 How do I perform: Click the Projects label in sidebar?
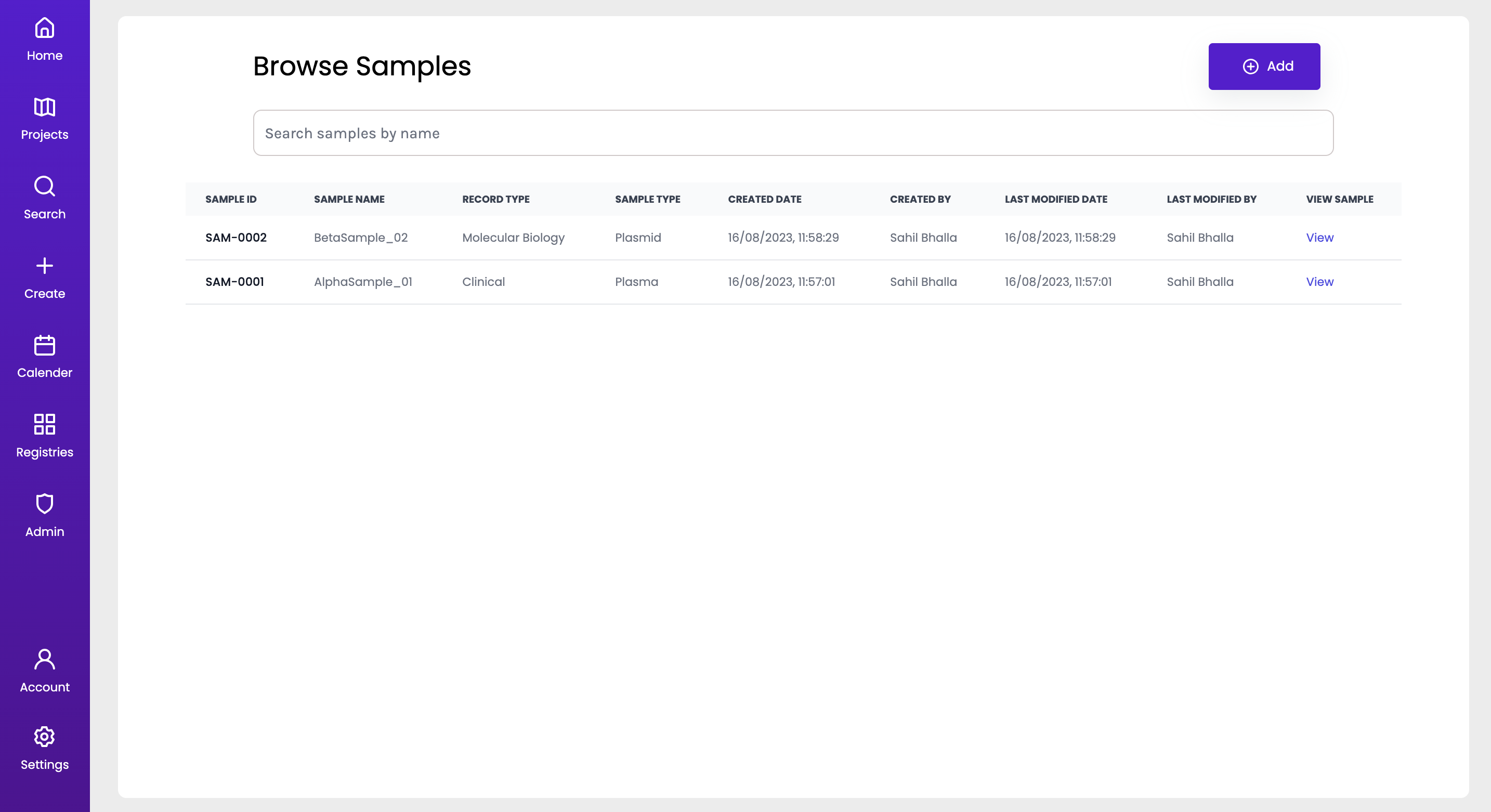(45, 135)
